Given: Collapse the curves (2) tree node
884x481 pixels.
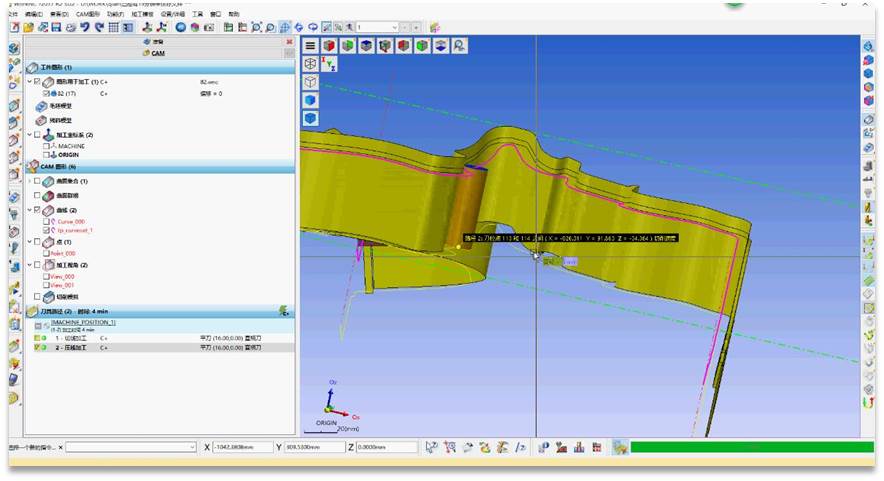Looking at the screenshot, I should (29, 210).
